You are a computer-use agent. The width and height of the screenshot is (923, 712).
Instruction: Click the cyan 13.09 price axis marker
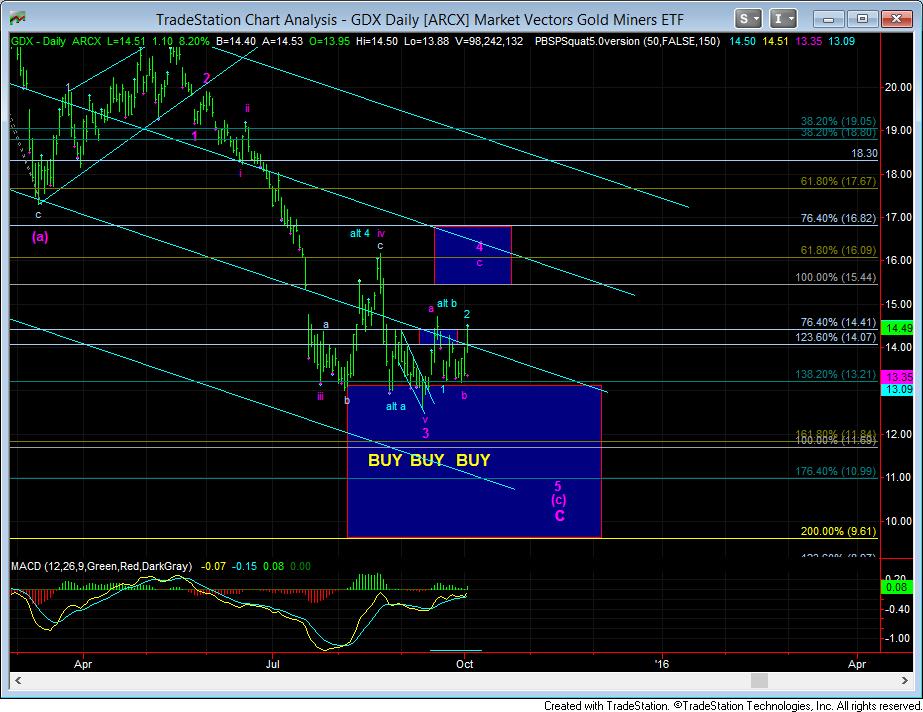tap(898, 389)
